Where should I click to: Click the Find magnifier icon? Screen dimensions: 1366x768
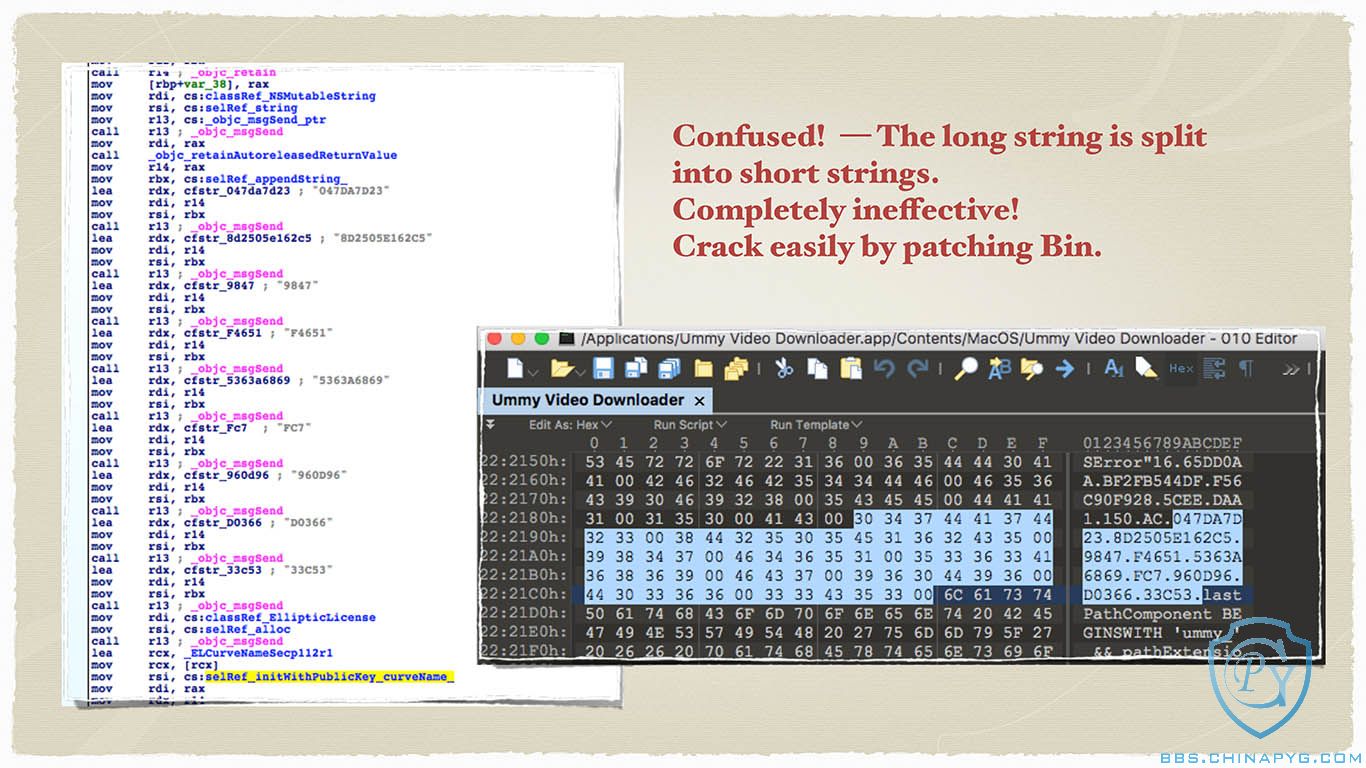pos(966,369)
